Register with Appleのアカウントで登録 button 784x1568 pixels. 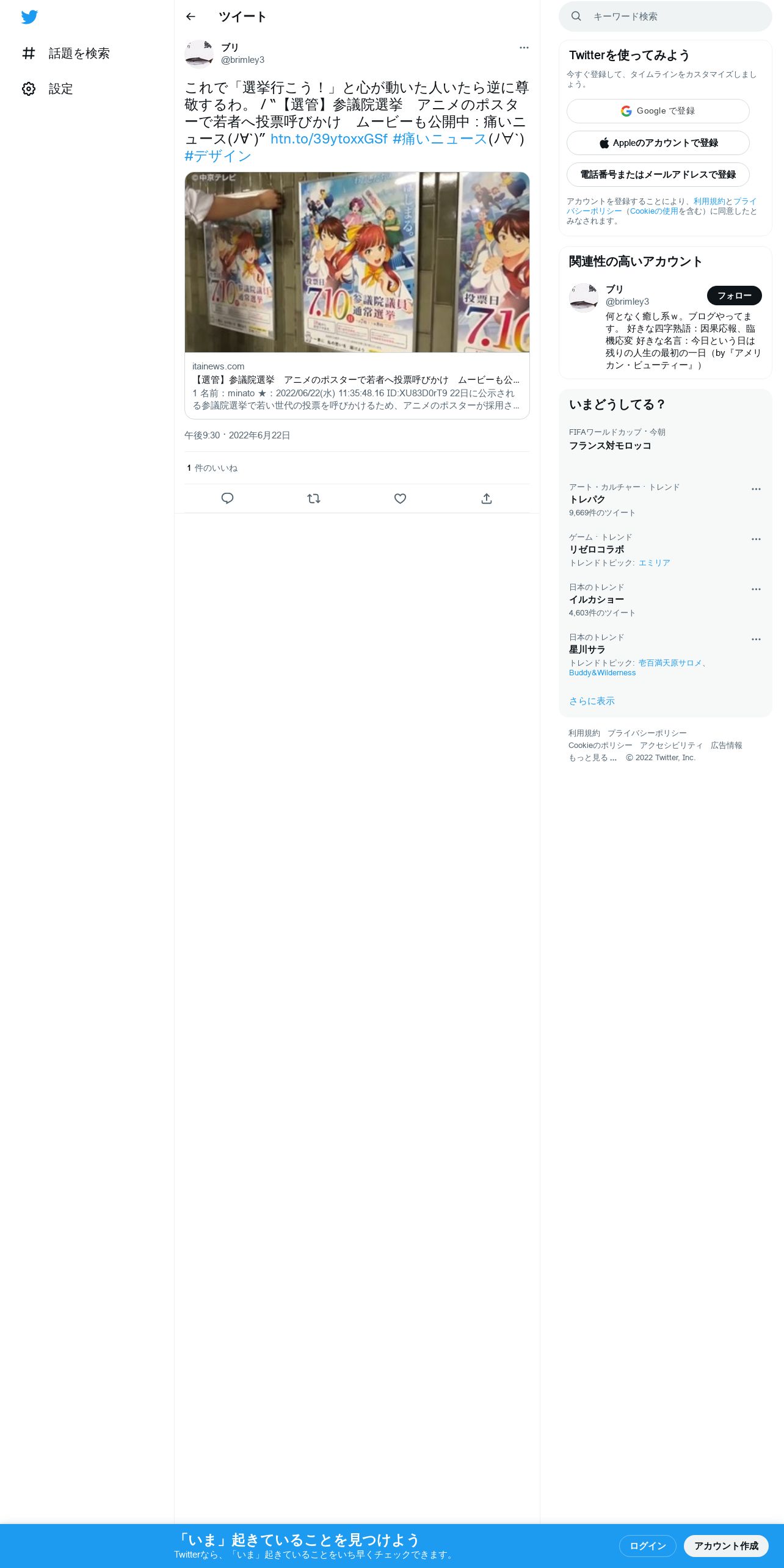[658, 143]
